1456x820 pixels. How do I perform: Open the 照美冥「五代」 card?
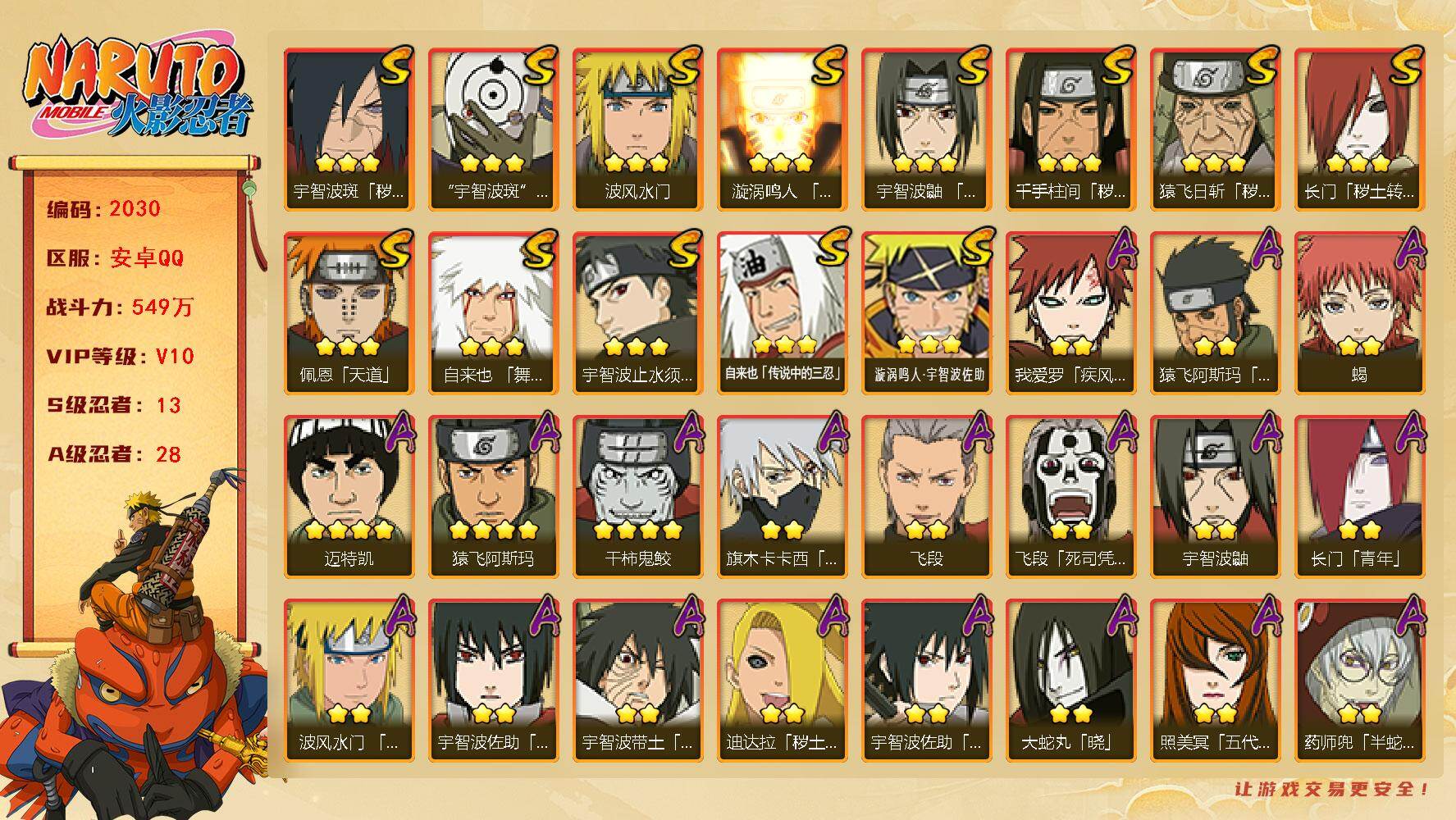[x=1215, y=680]
